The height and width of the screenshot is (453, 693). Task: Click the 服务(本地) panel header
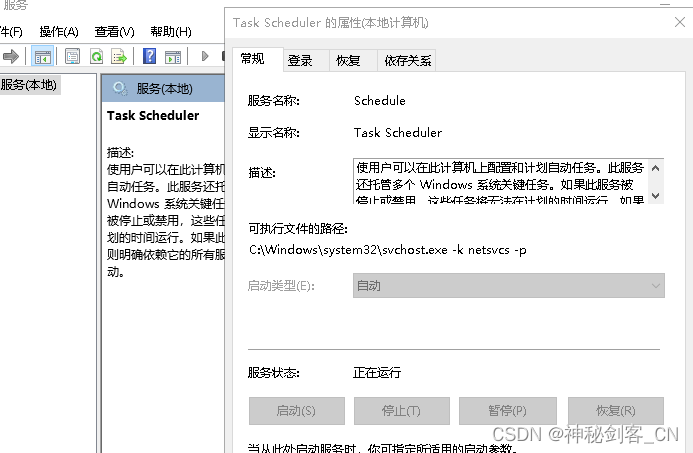tap(164, 88)
